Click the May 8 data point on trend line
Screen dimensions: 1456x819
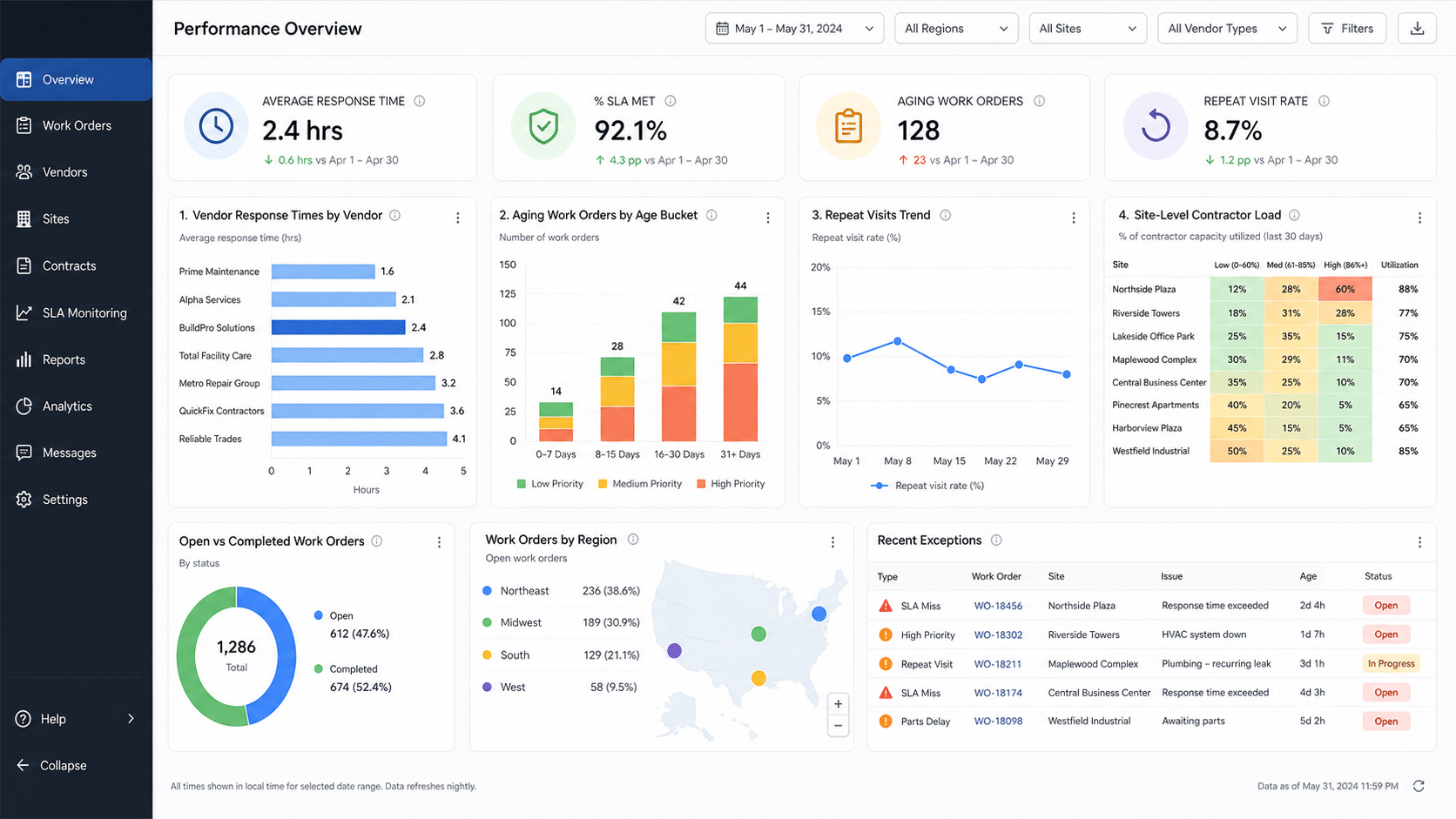(898, 341)
